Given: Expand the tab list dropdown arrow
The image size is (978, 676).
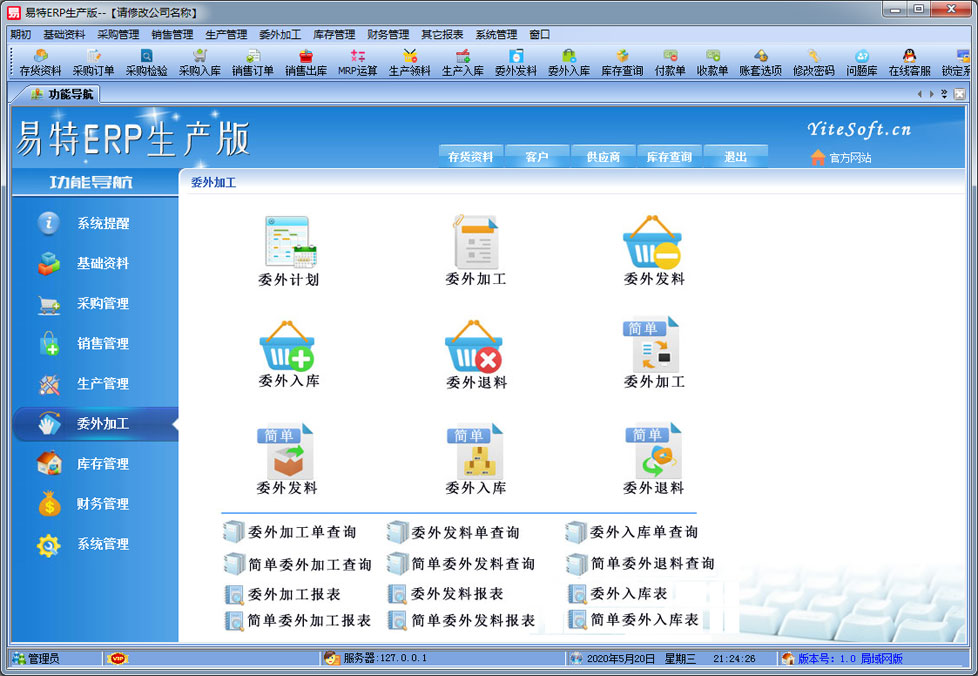Looking at the screenshot, I should coord(945,94).
